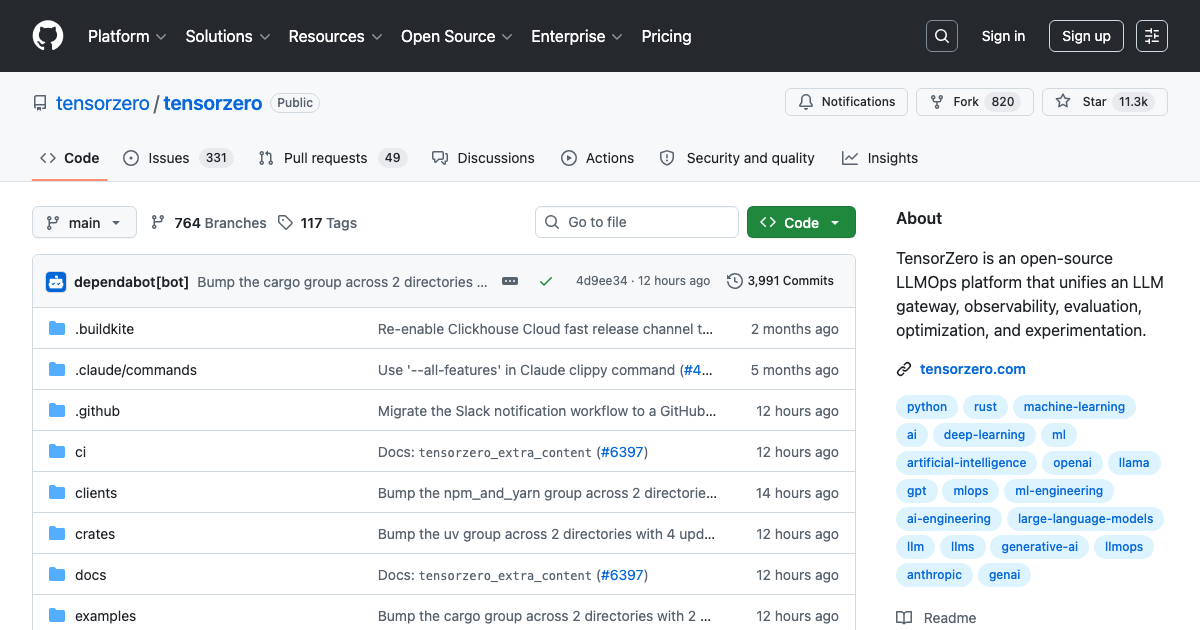Switch to the Actions tab
Viewport: 1200px width, 630px height.
click(597, 158)
